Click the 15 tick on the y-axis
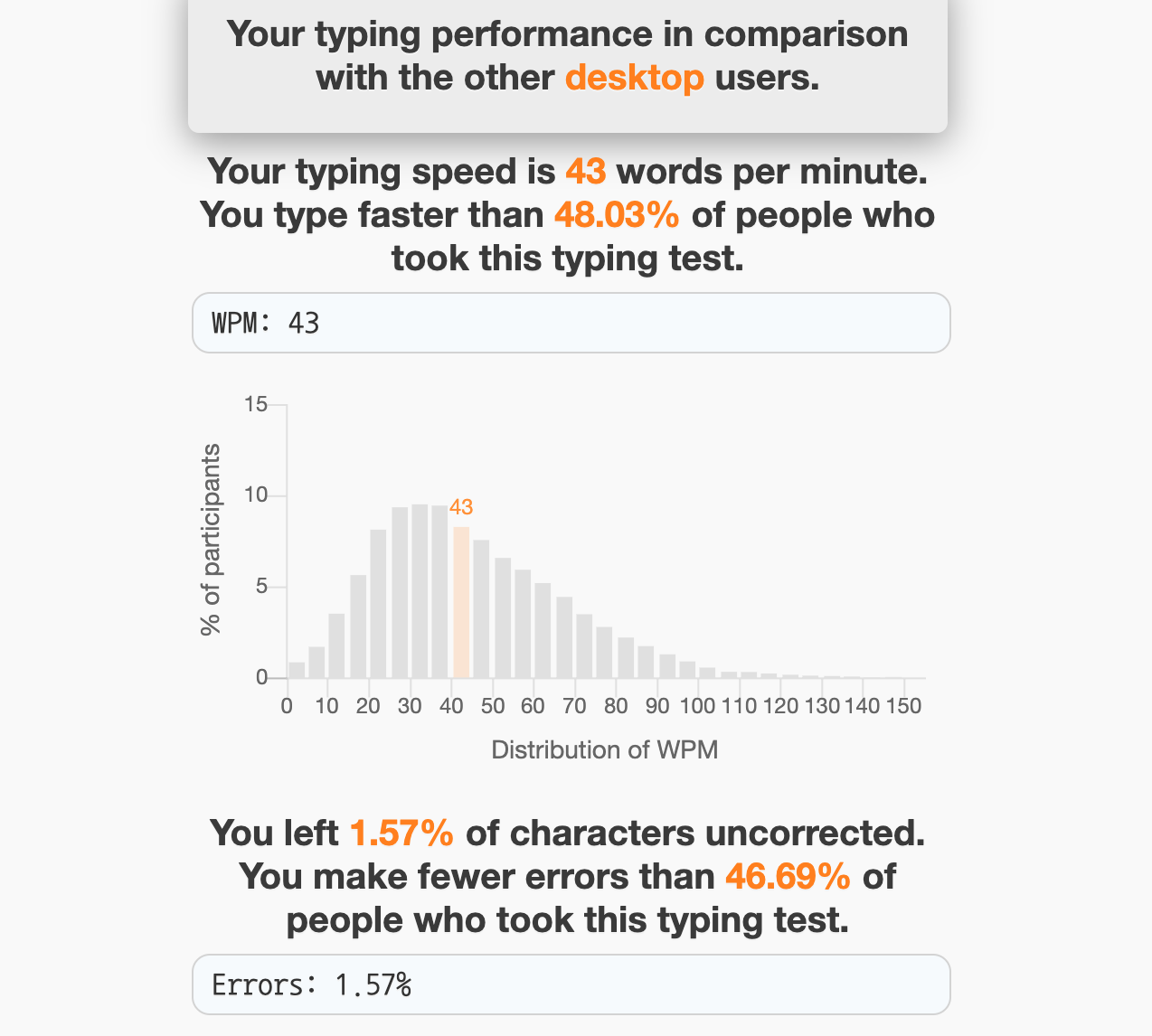This screenshot has width=1152, height=1036. coord(256,404)
